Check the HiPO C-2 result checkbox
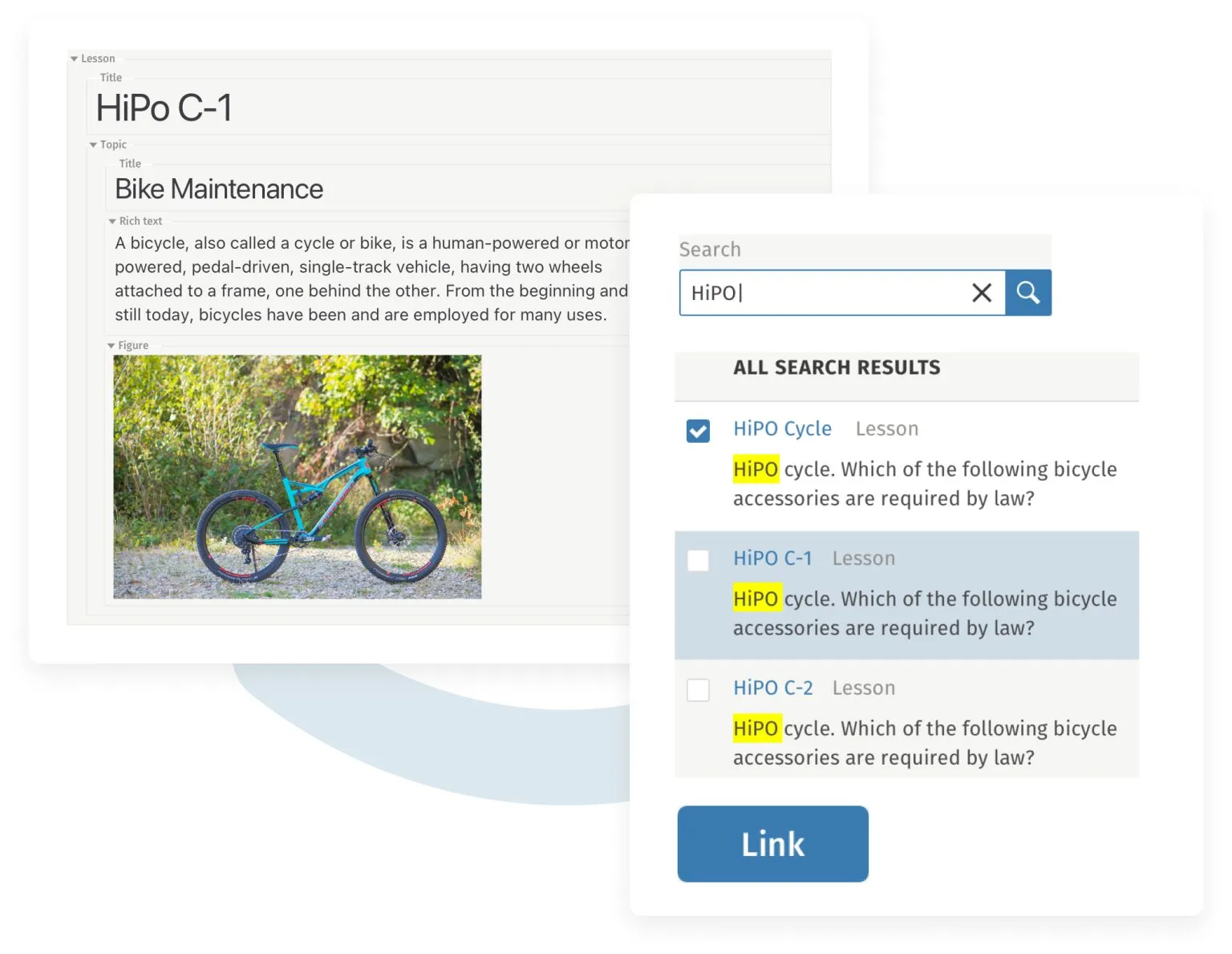This screenshot has height=954, width=1232. (x=698, y=690)
